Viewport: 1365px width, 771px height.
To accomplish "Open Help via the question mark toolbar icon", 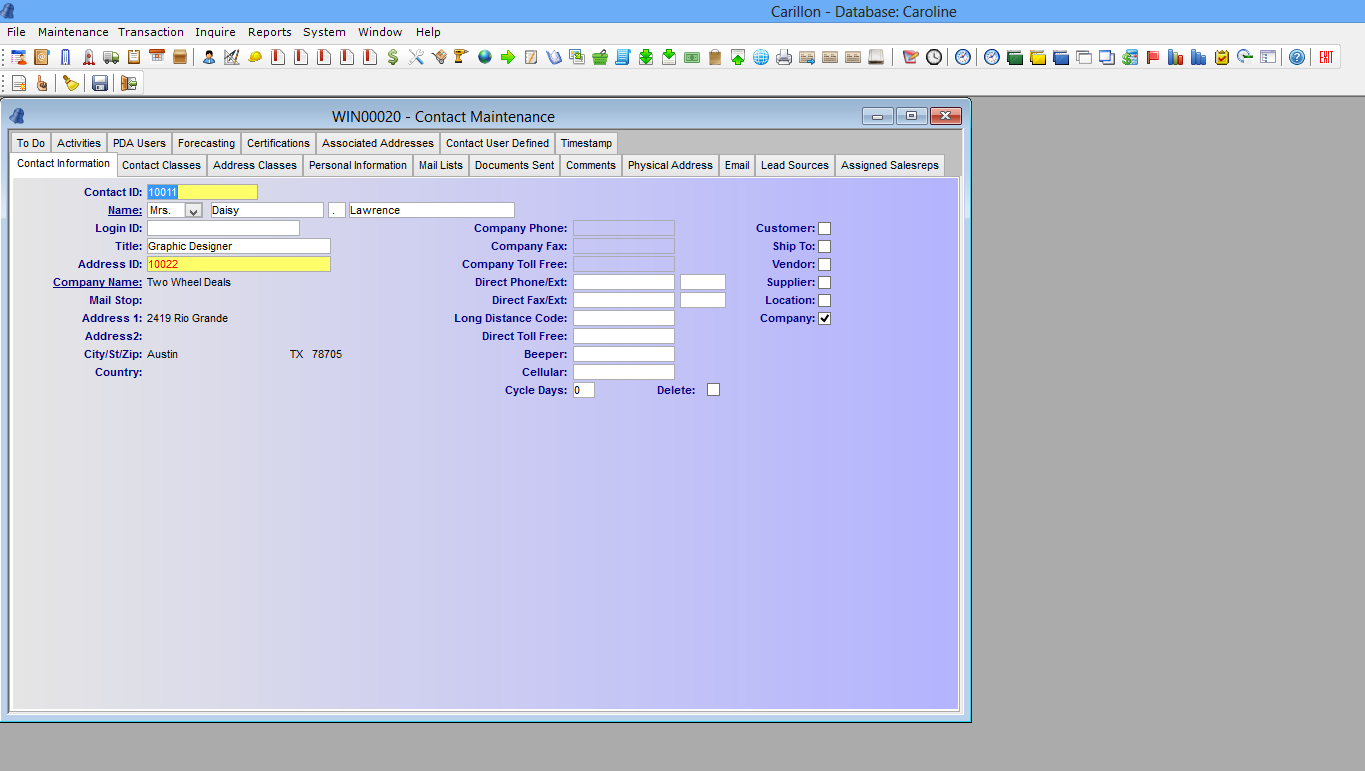I will (1297, 57).
